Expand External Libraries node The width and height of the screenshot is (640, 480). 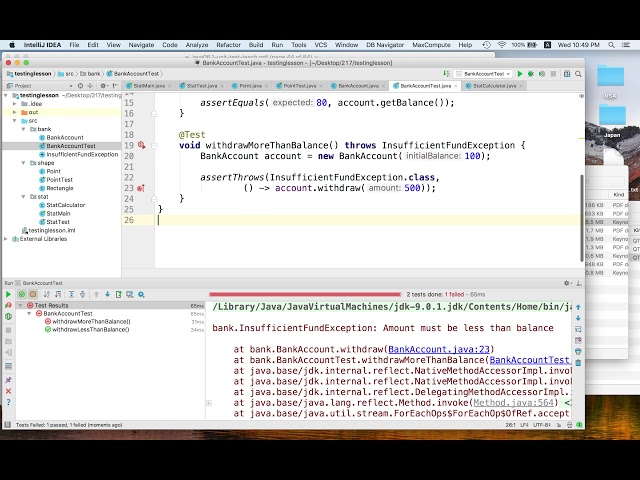coord(6,239)
